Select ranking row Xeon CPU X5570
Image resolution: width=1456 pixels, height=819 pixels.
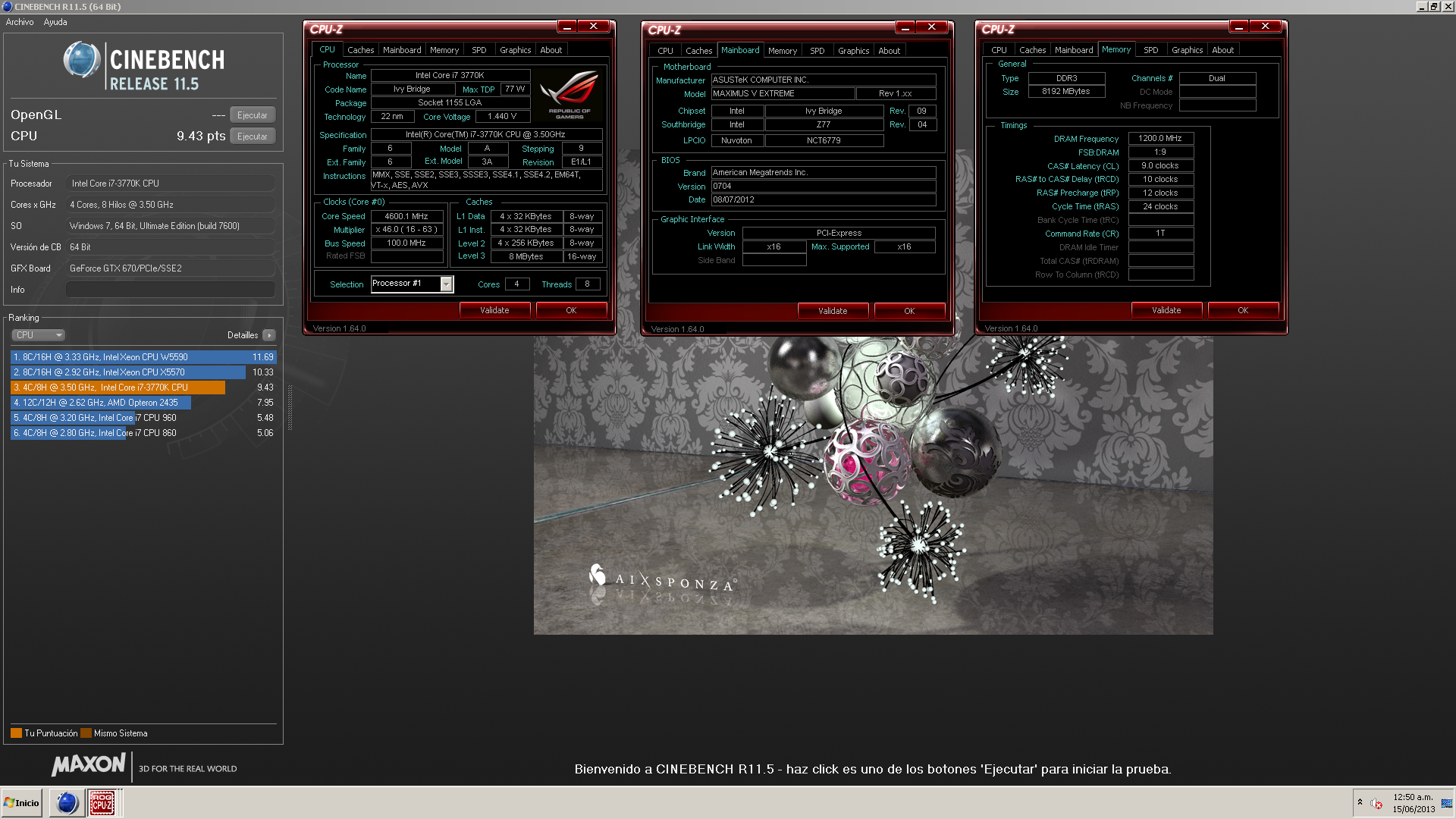click(x=143, y=372)
